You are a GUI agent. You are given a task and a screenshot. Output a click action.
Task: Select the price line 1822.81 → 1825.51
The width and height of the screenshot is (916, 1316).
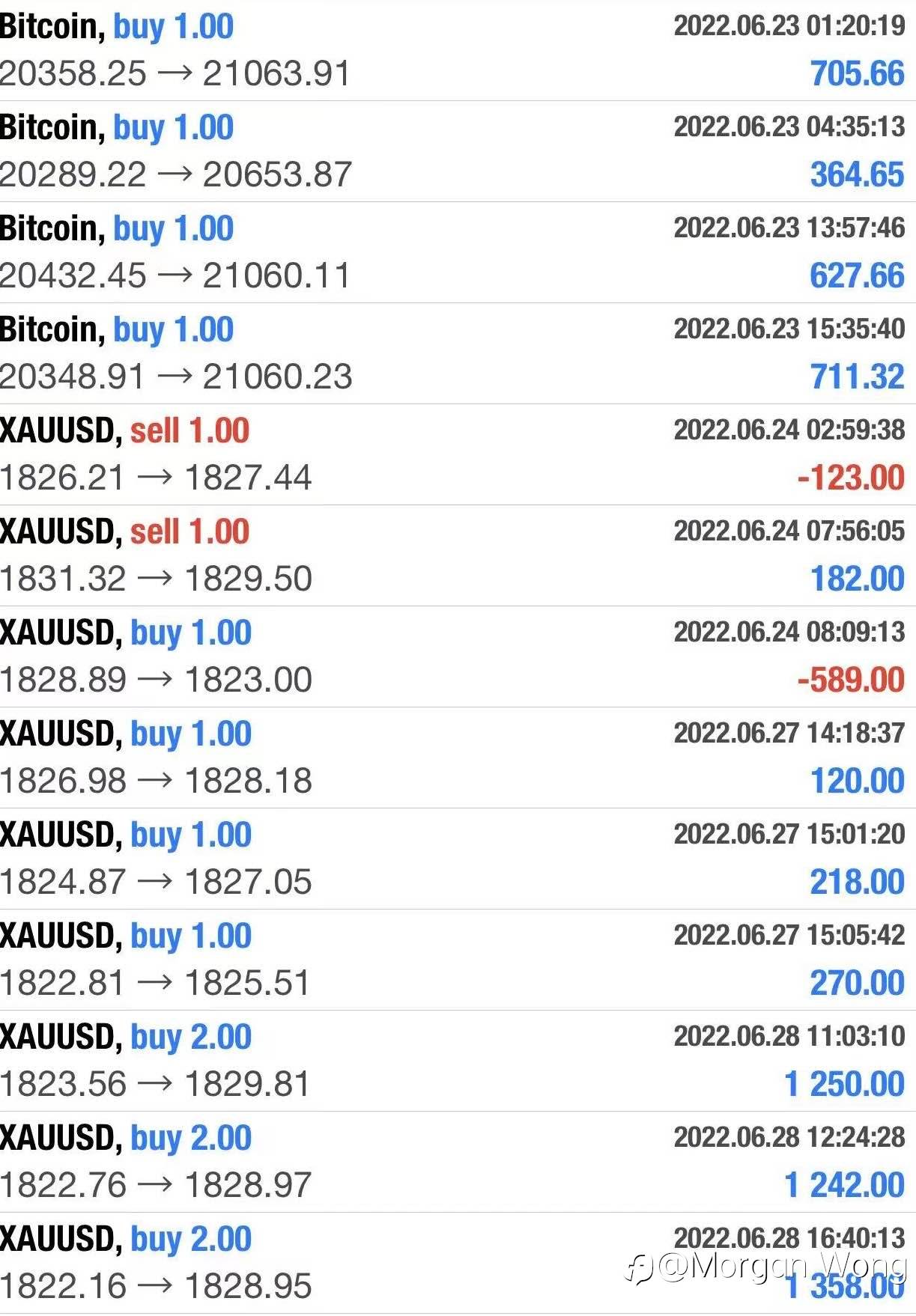click(x=154, y=984)
